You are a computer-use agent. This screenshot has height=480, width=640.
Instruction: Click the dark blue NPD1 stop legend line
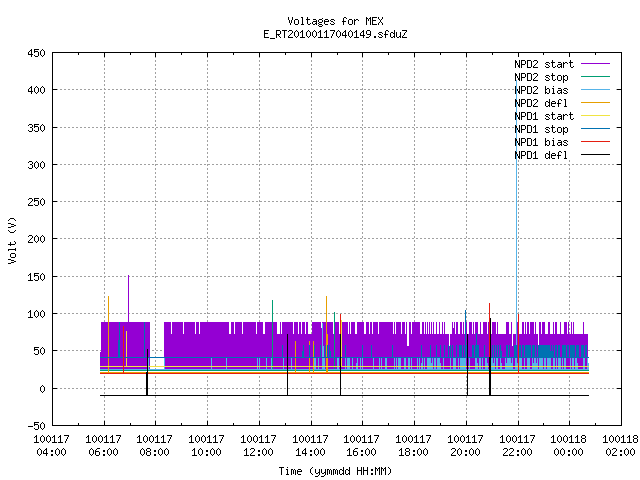point(595,129)
